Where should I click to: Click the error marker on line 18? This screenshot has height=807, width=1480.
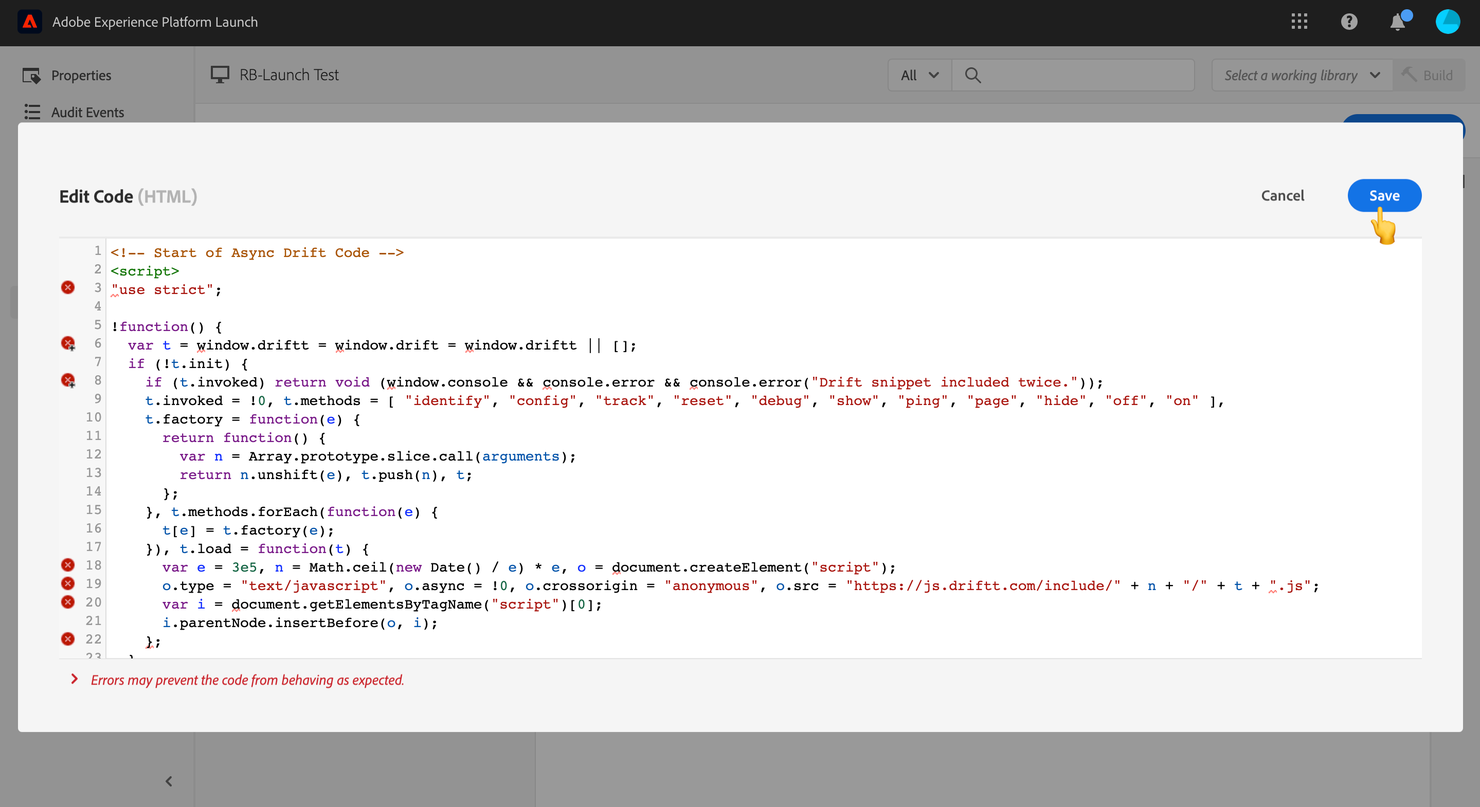[x=68, y=565]
